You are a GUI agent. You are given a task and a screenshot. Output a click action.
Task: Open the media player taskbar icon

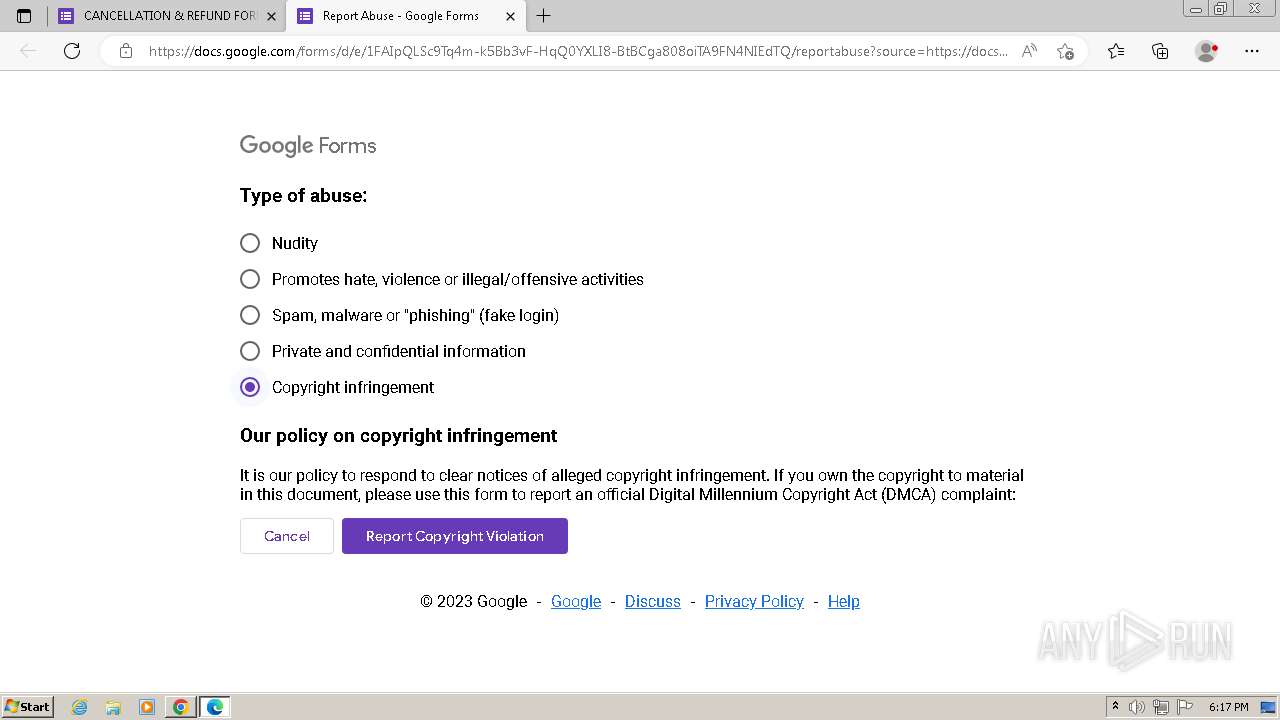tap(147, 707)
